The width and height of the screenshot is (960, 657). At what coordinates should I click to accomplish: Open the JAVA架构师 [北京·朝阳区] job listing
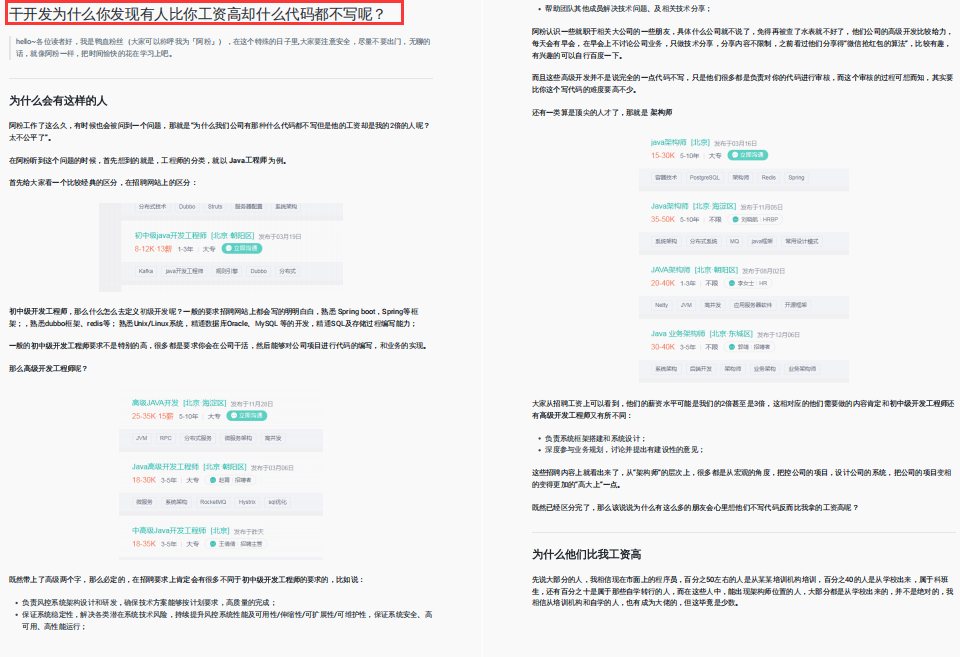point(695,270)
